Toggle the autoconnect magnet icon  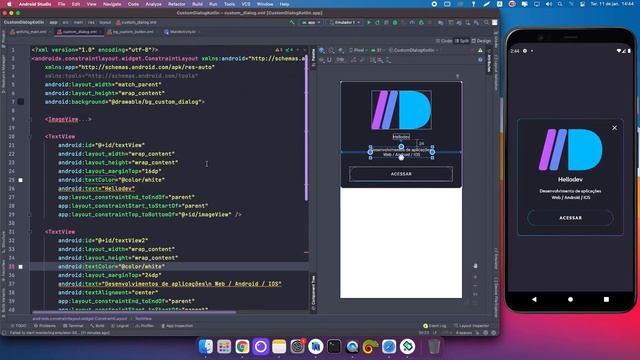329,60
